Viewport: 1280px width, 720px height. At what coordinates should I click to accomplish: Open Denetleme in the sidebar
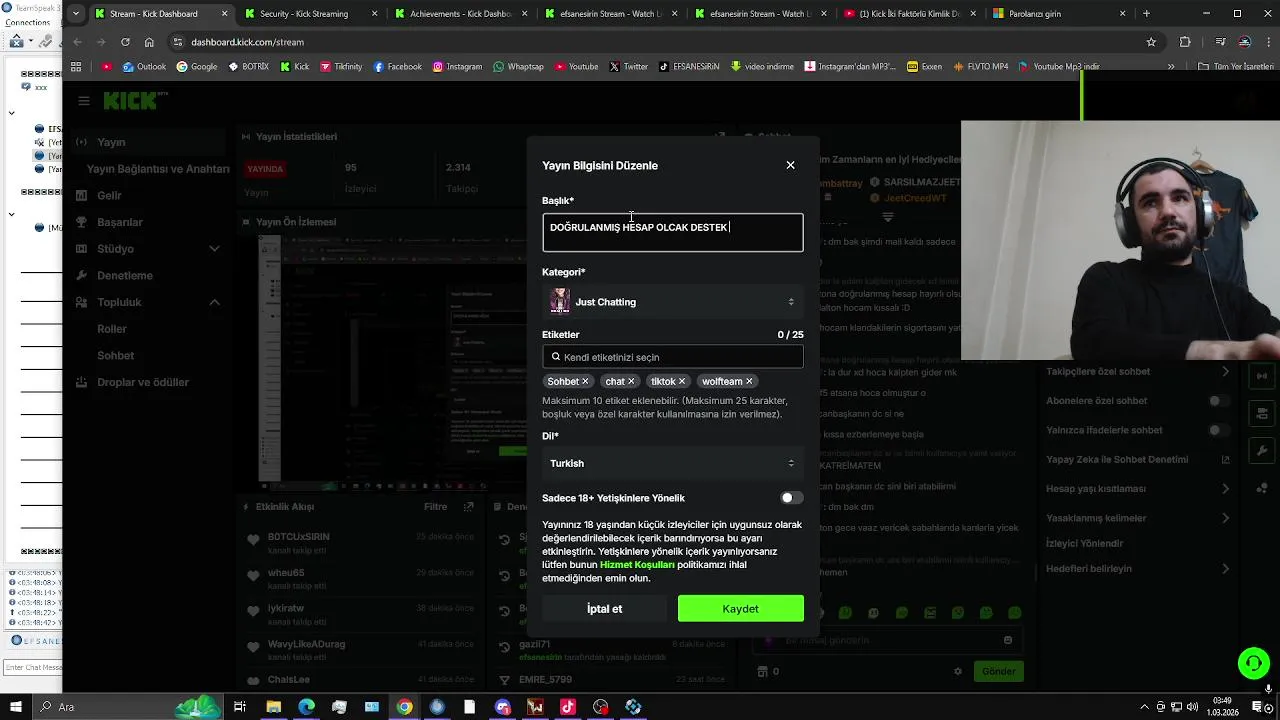pos(125,275)
